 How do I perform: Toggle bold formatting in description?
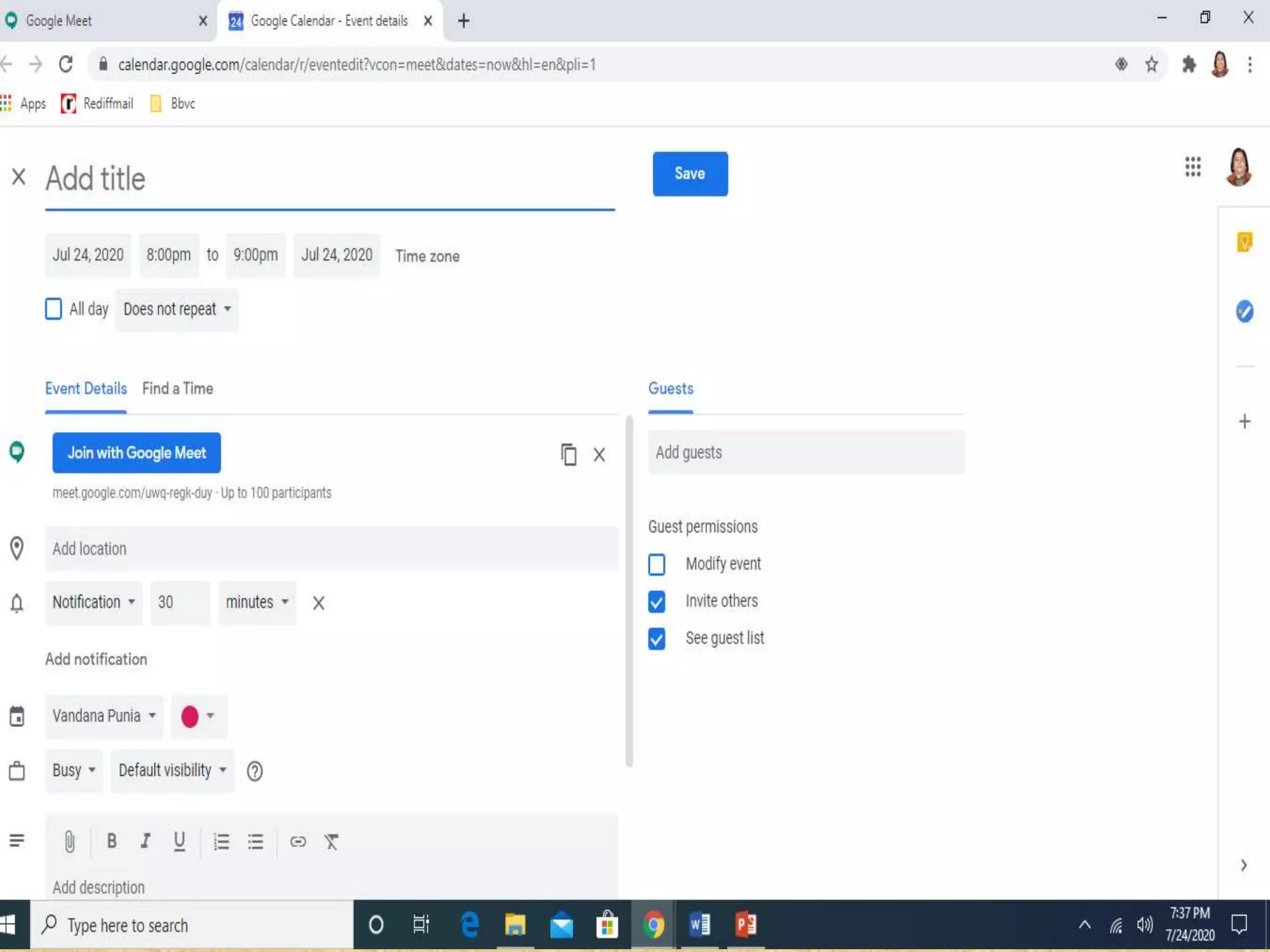coord(112,841)
